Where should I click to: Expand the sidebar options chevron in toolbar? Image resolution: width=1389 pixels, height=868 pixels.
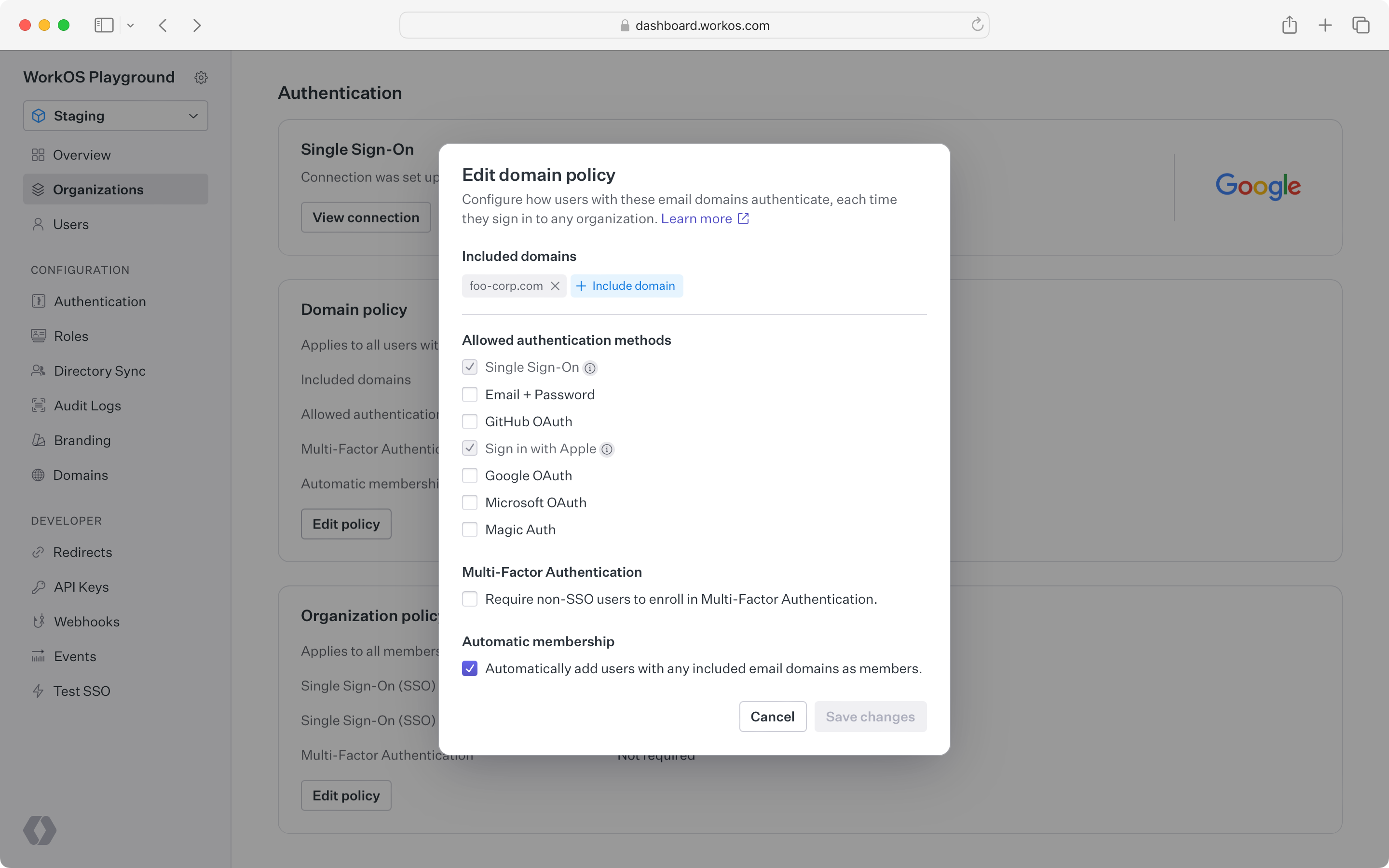pos(131,25)
